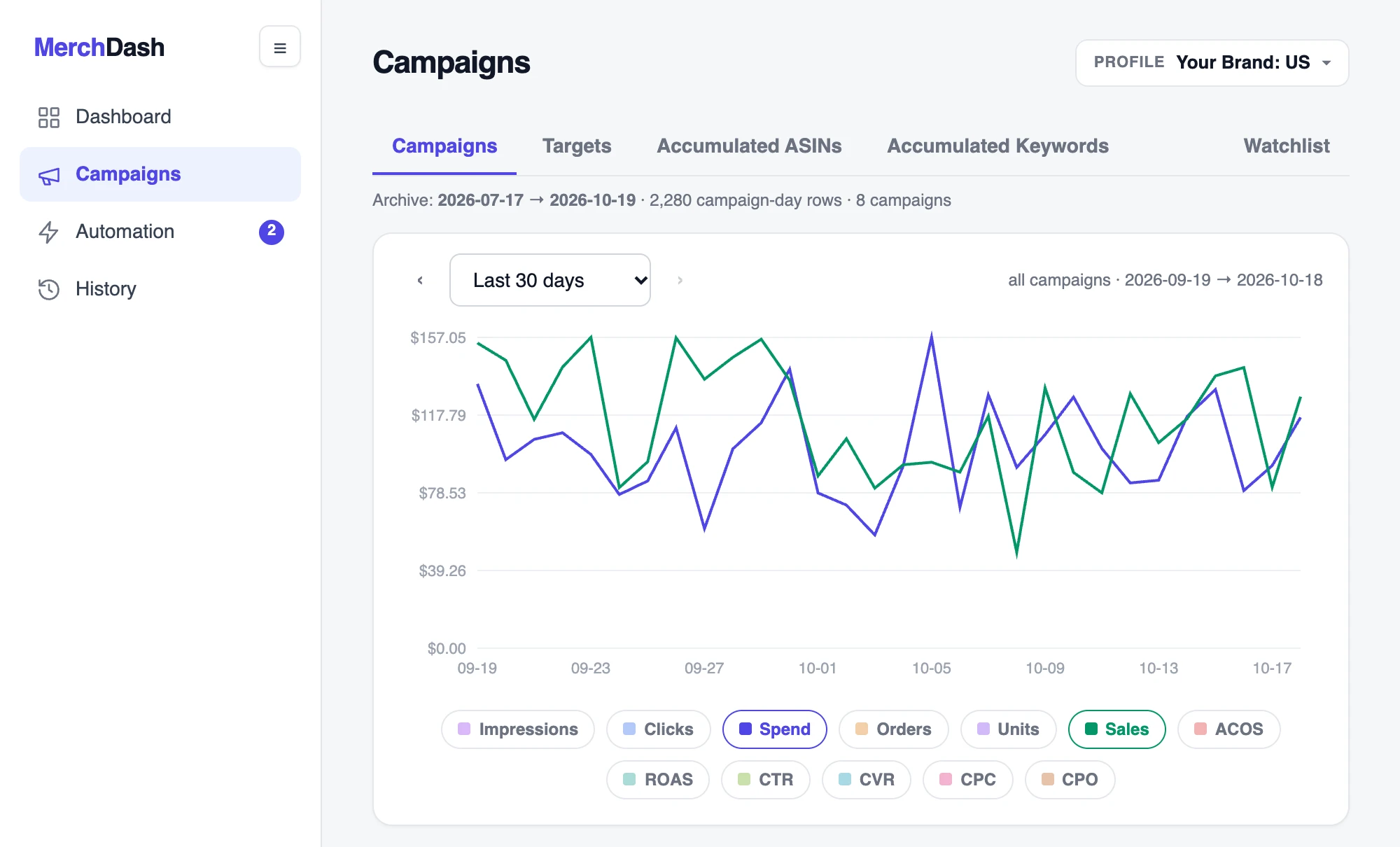Click the '$78.53' y-axis label
The width and height of the screenshot is (1400, 847).
click(442, 493)
